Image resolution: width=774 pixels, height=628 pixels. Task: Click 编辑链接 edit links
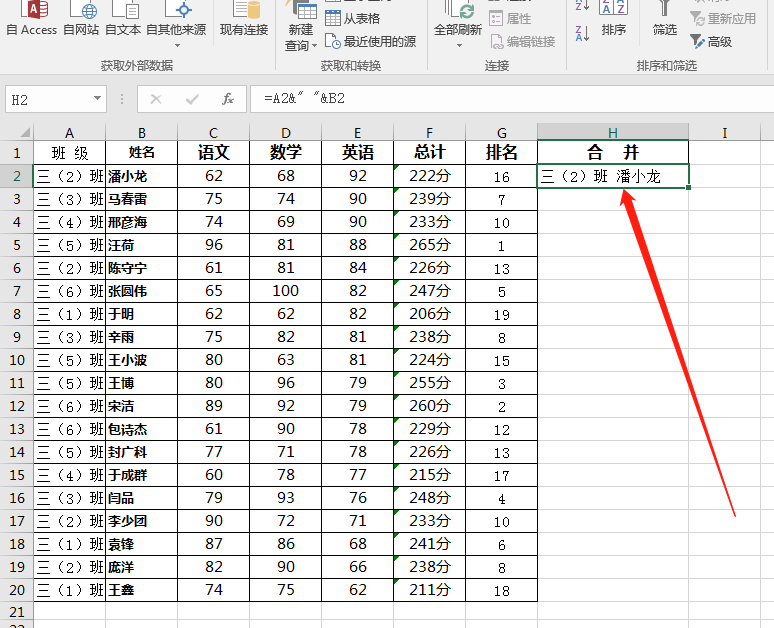tap(523, 42)
